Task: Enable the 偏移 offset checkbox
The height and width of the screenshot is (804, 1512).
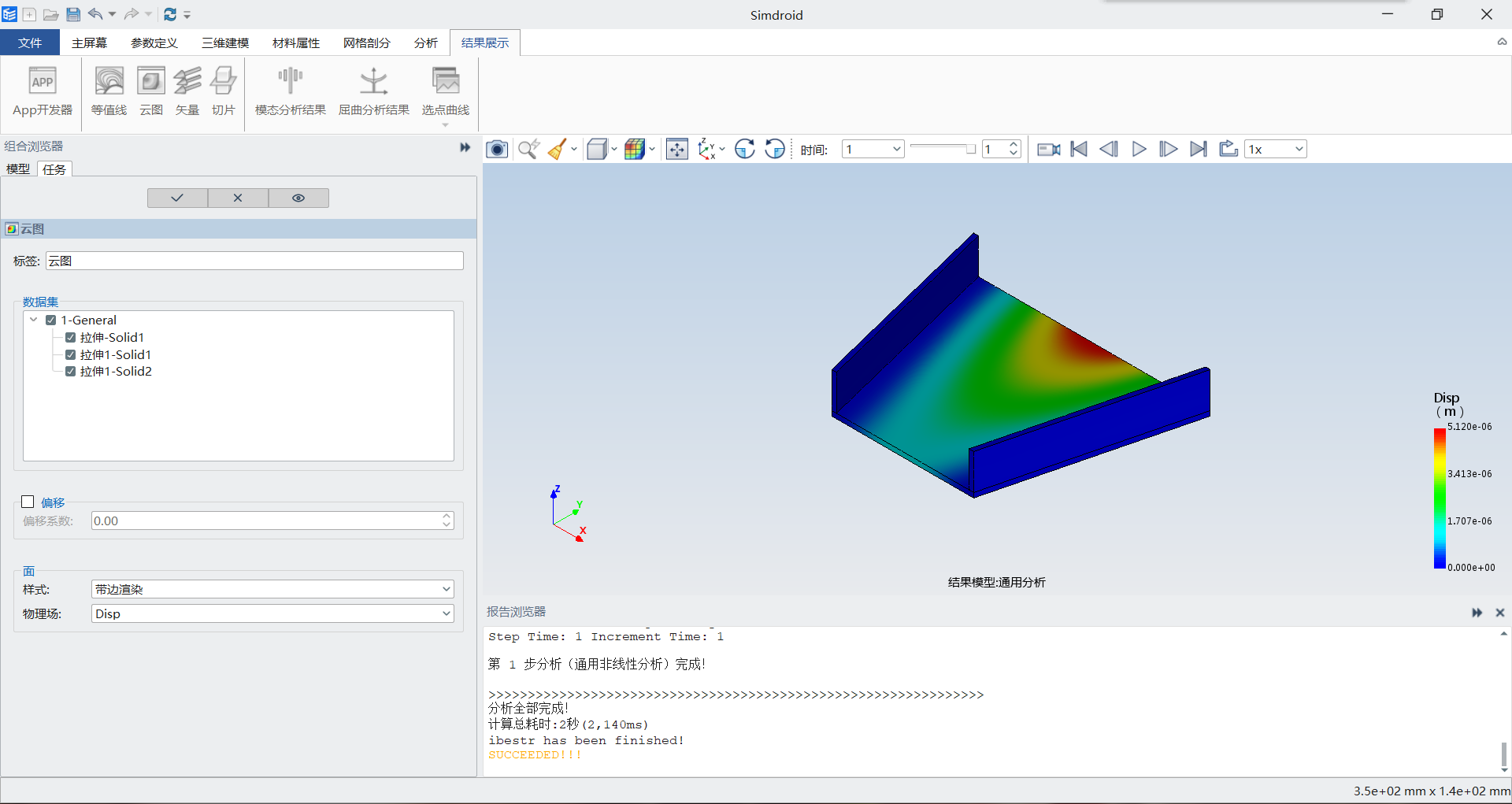Action: point(28,502)
